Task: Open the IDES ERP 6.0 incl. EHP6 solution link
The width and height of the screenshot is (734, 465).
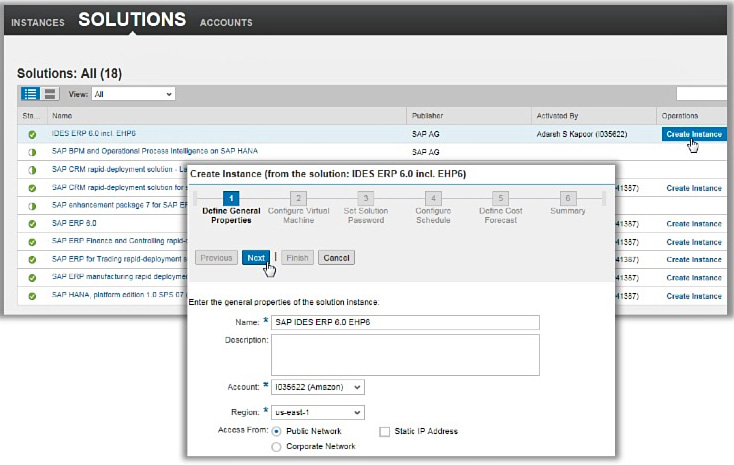Action: (94, 133)
